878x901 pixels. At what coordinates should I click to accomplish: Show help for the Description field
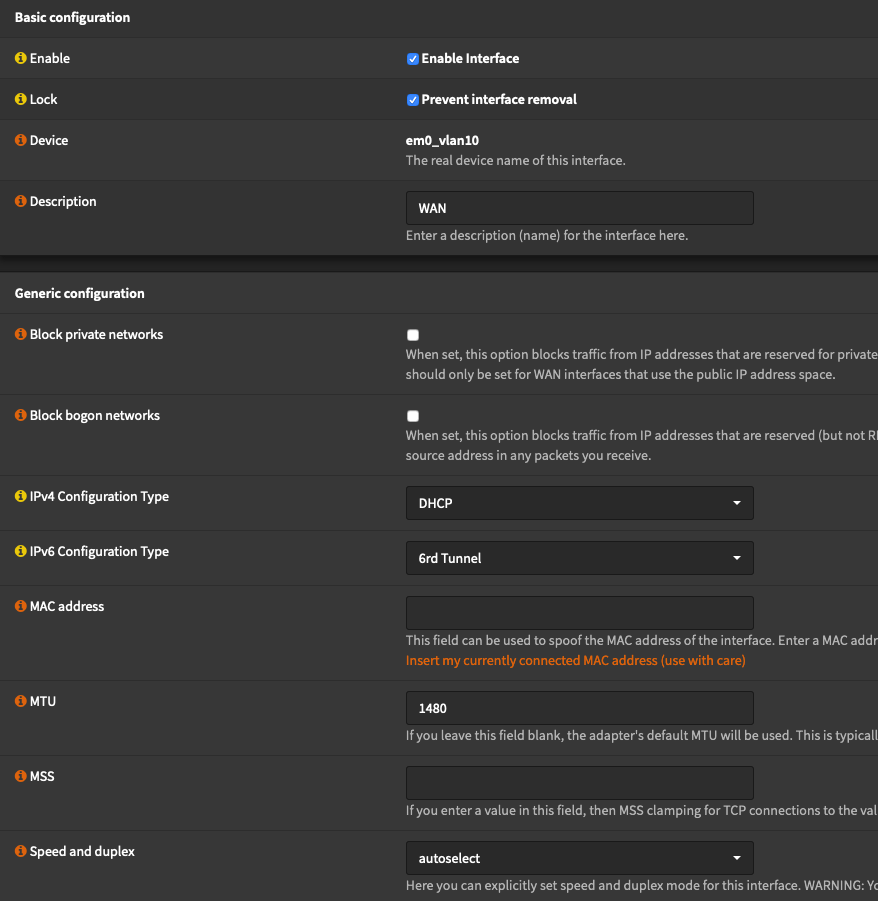tap(21, 202)
